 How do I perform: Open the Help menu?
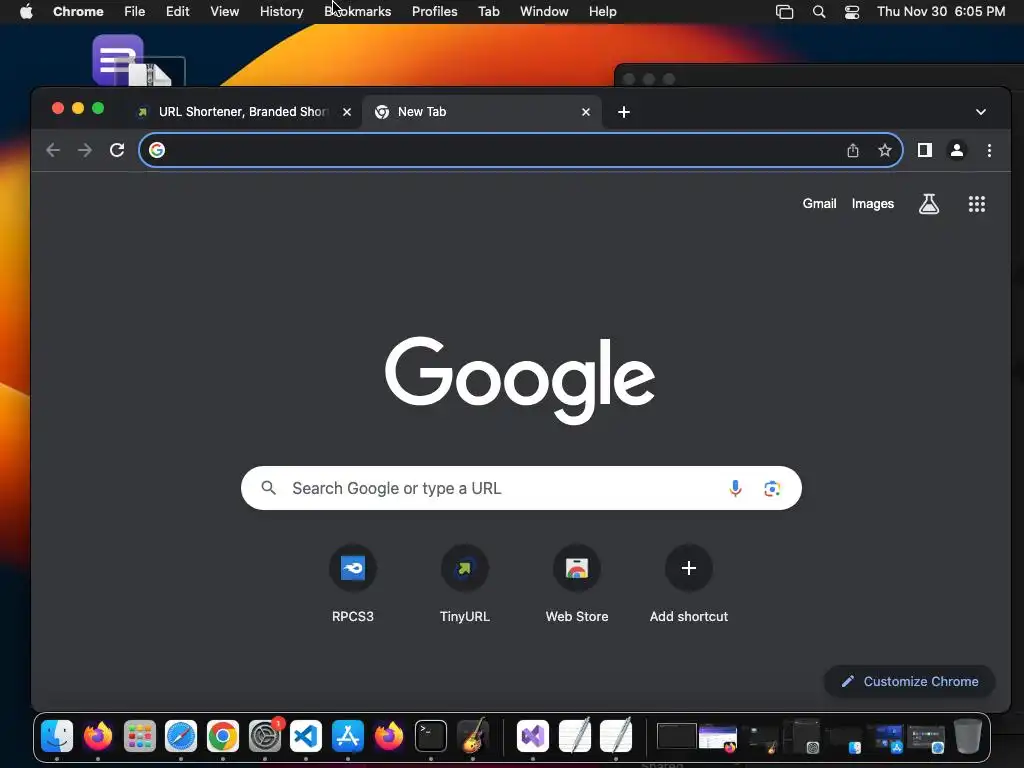pos(602,11)
